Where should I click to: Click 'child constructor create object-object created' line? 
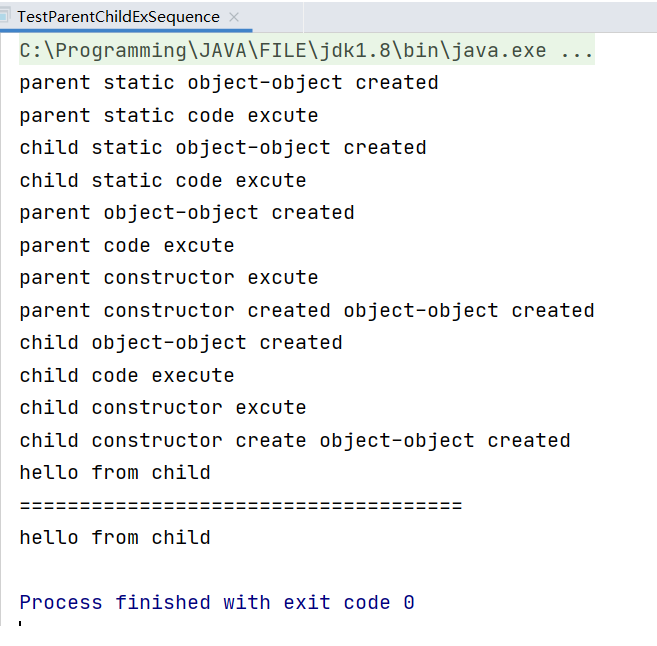point(294,441)
